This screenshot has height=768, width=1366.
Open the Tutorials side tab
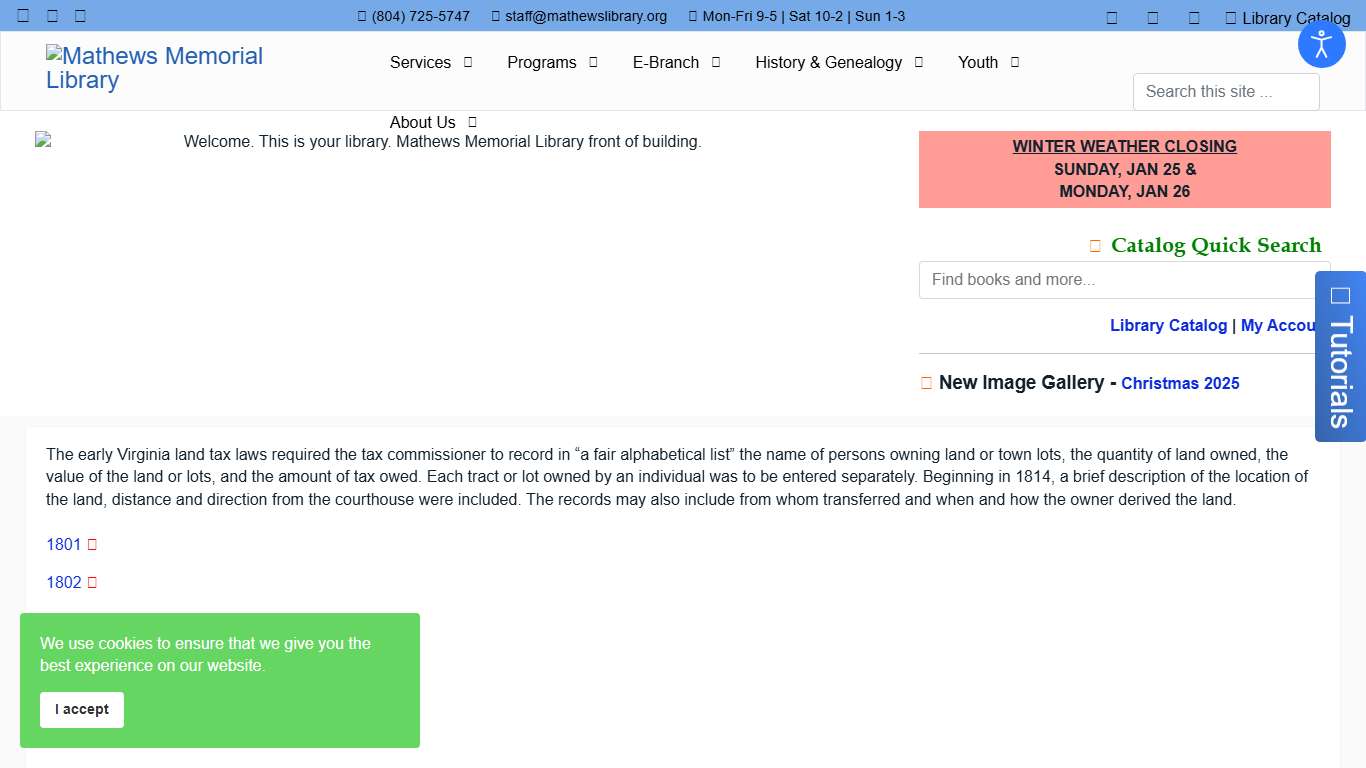click(1340, 357)
